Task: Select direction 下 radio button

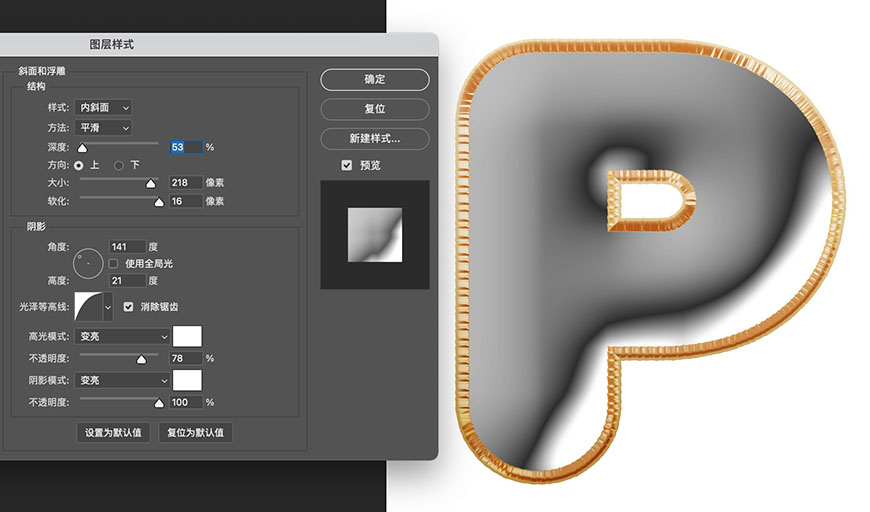Action: click(118, 165)
